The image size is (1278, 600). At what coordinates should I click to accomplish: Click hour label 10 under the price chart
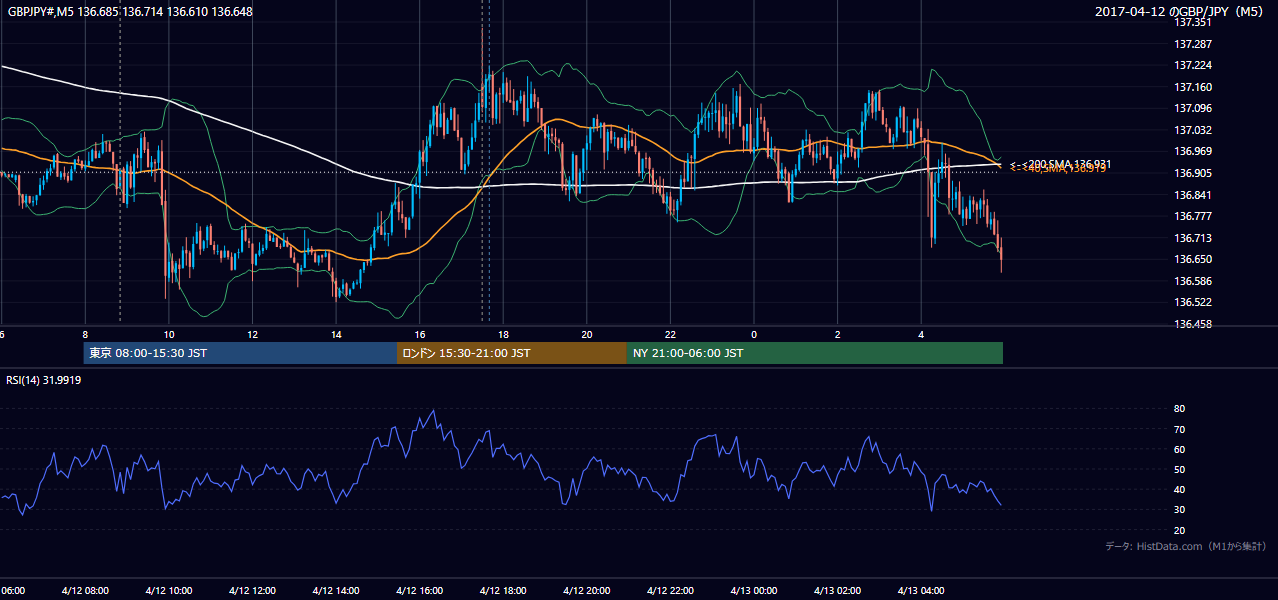point(169,334)
